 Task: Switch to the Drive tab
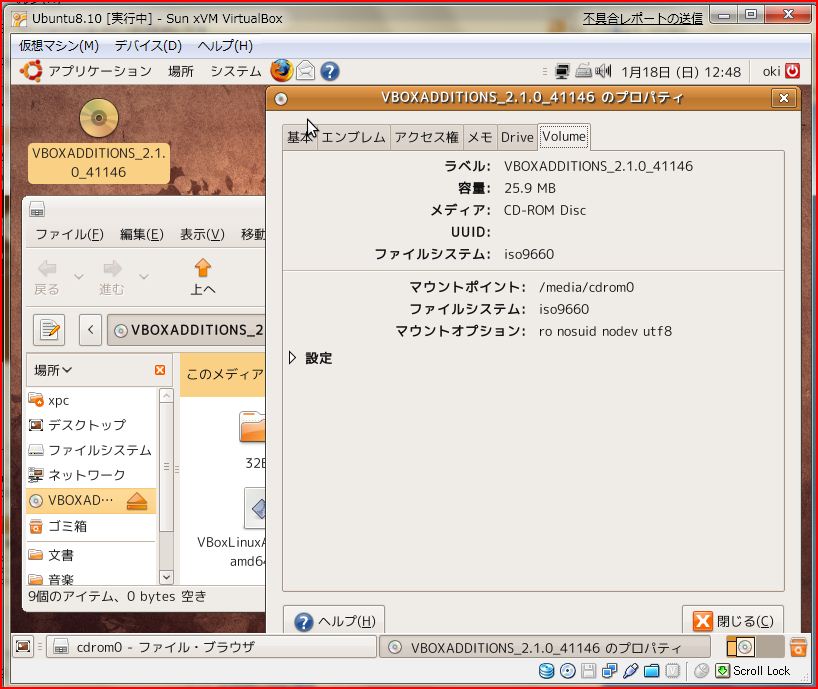517,137
